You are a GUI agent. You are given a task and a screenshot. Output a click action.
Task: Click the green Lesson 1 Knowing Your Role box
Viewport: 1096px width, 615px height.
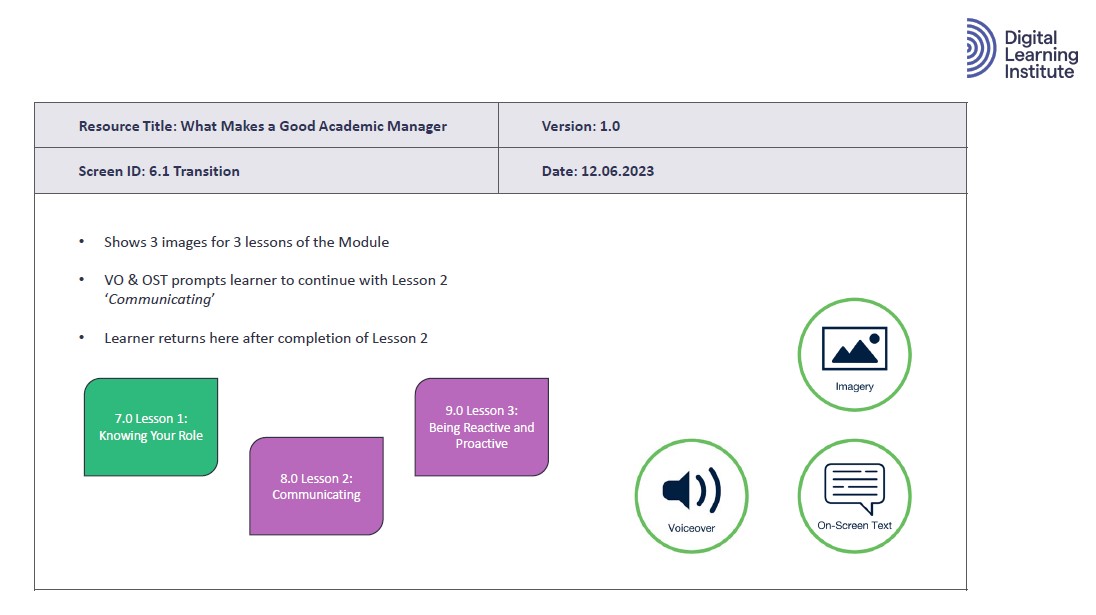pyautogui.click(x=150, y=427)
